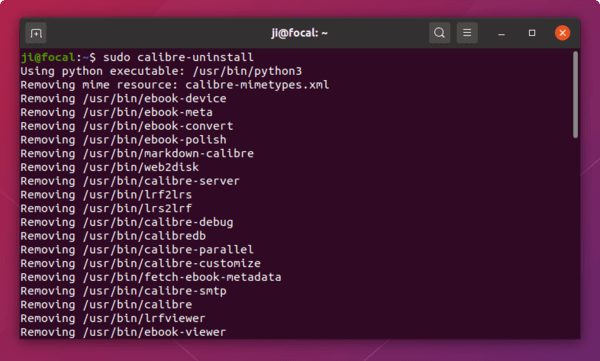The height and width of the screenshot is (361, 600).
Task: Open the hamburger menu
Action: [x=467, y=33]
